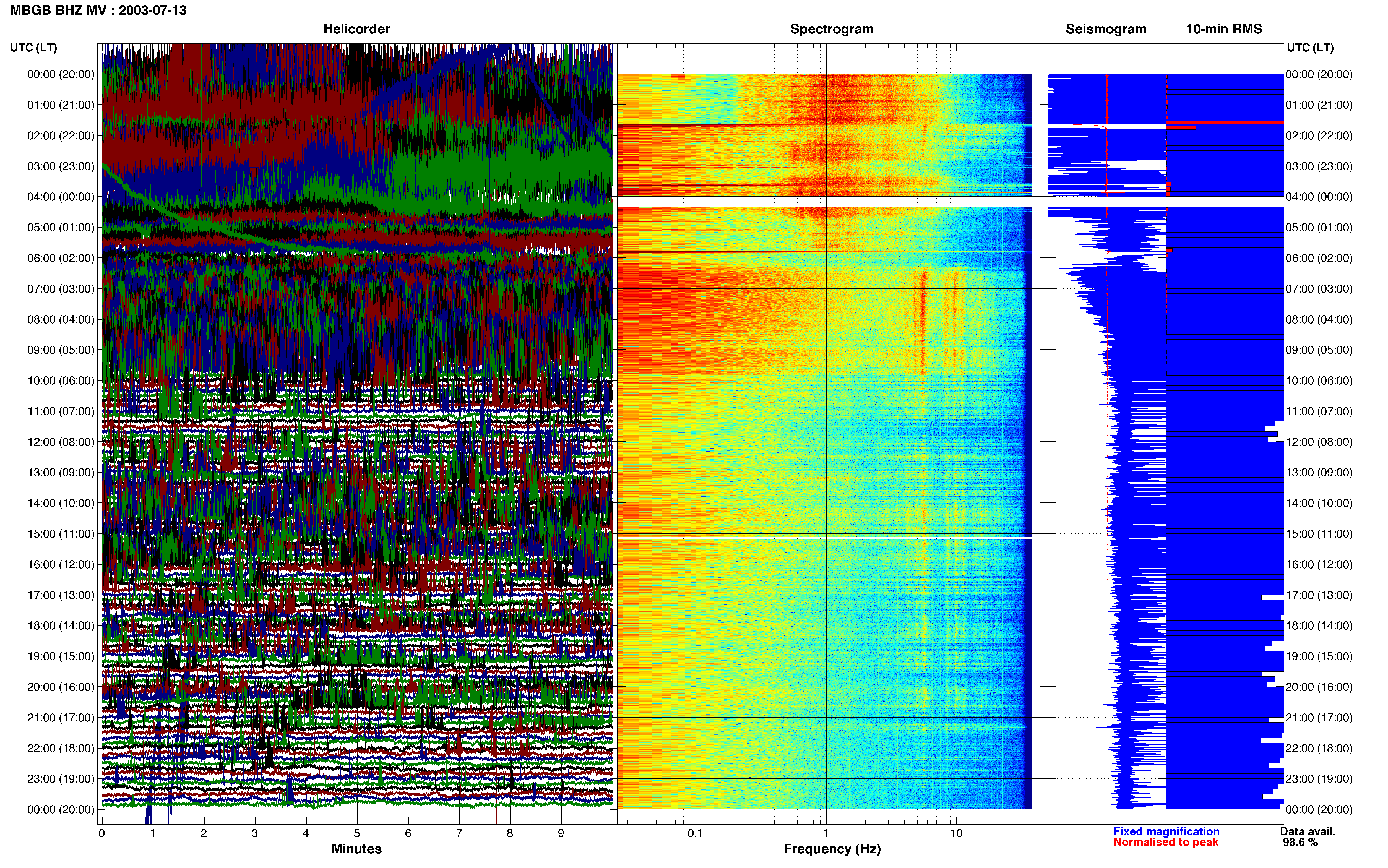Select left time label '06:00 (02:00)'
This screenshot has width=1388, height=868.
(x=61, y=258)
